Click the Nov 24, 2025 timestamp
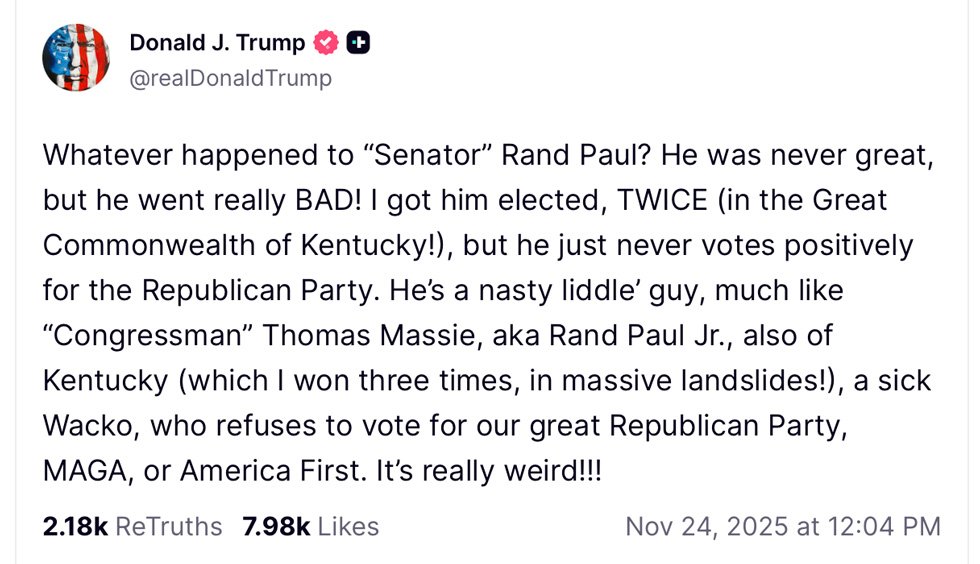The width and height of the screenshot is (980, 564). (782, 526)
